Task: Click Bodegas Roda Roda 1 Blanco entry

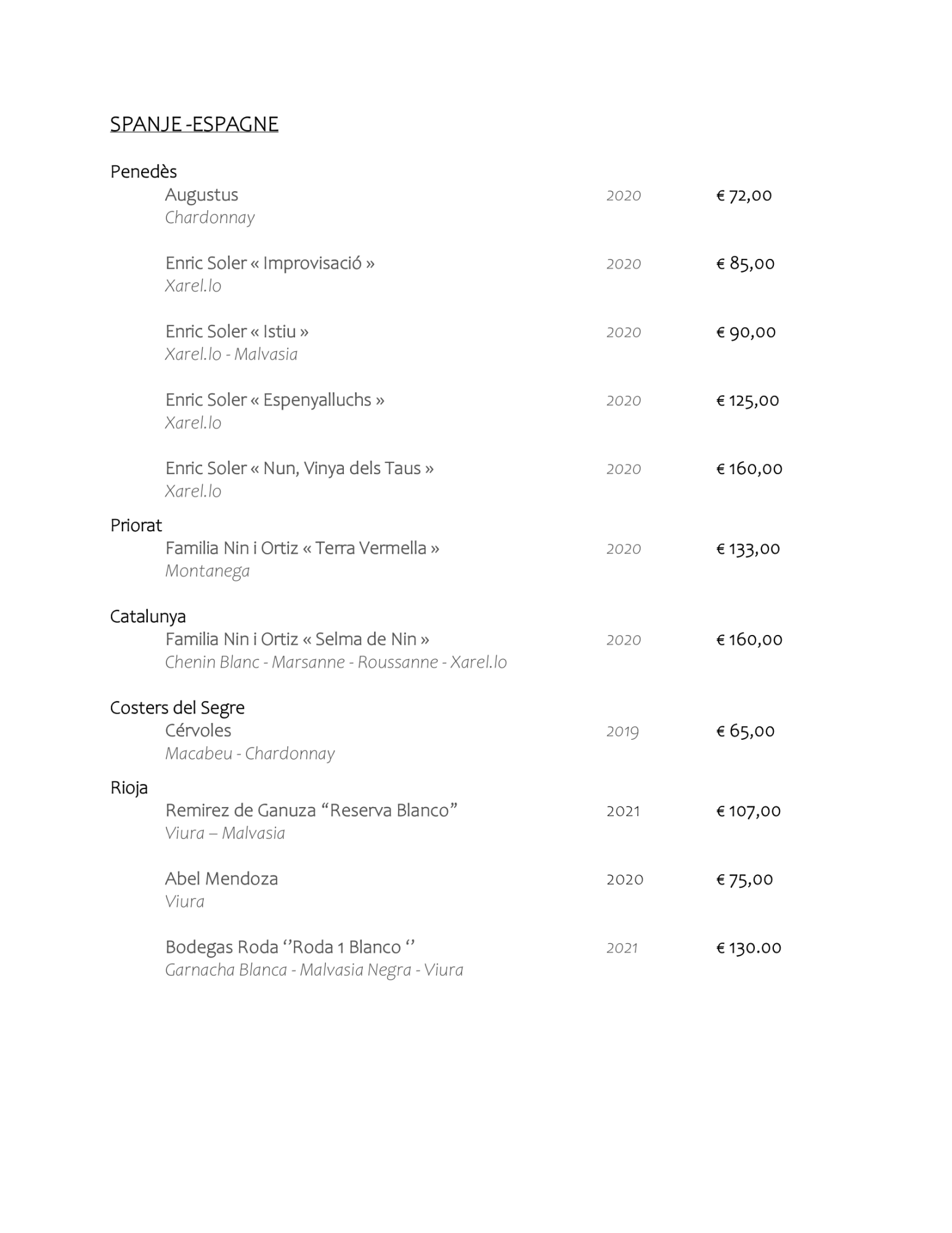Action: [x=290, y=948]
